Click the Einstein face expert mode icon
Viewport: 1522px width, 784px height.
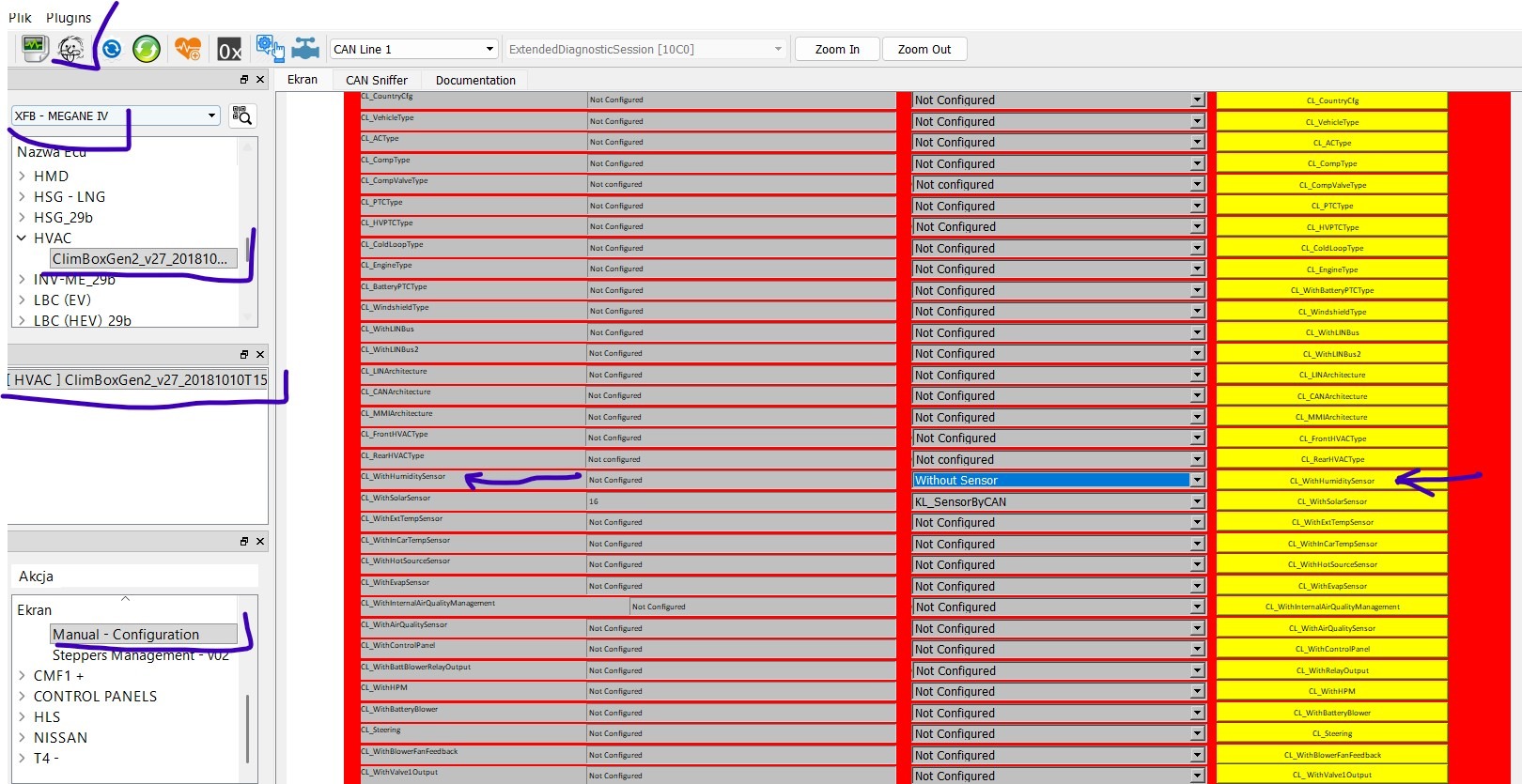point(70,49)
